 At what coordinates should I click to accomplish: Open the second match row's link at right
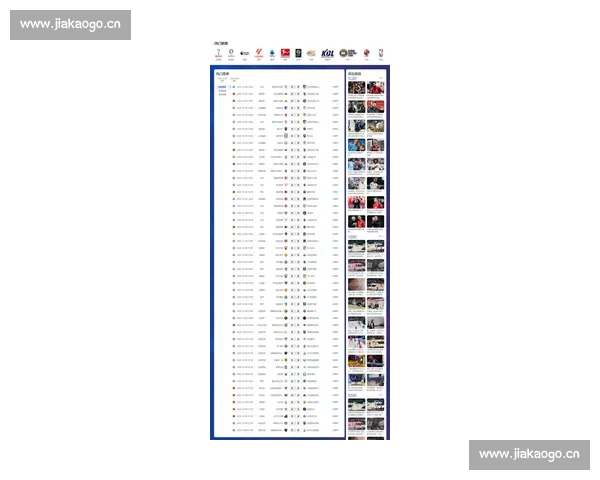point(335,94)
